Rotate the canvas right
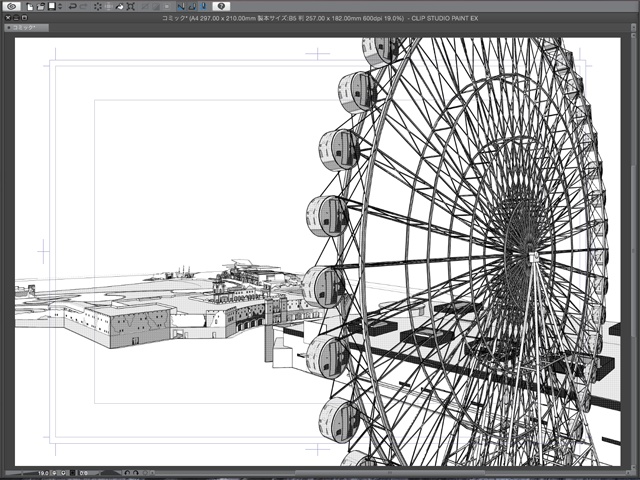640x480 pixels. click(136, 473)
